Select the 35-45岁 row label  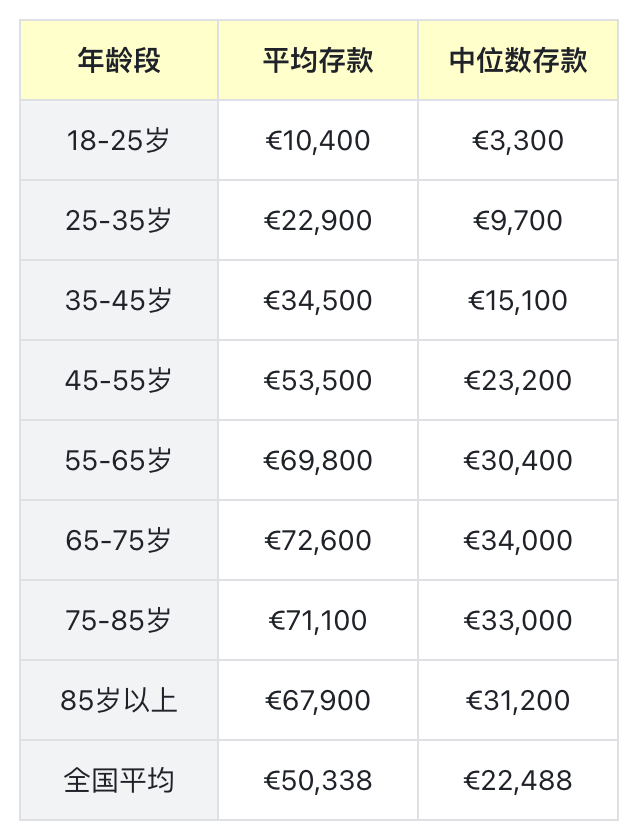tap(119, 301)
